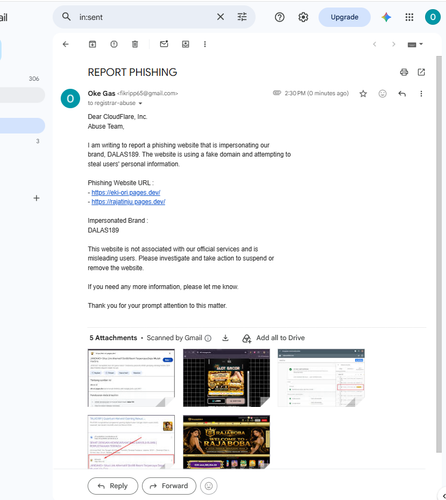The image size is (446, 500).
Task: Open the attachment with red arrow
Action: 131,442
